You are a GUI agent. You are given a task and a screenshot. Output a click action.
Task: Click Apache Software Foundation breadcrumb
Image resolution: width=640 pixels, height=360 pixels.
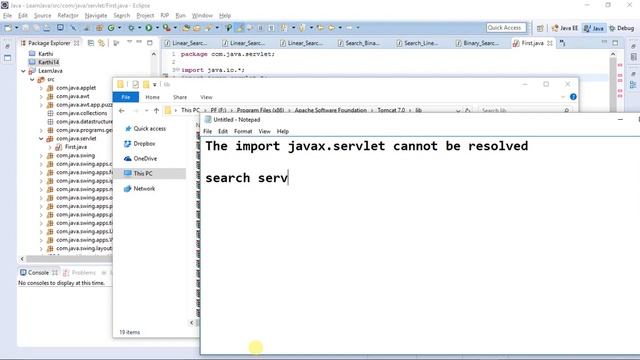coord(331,110)
